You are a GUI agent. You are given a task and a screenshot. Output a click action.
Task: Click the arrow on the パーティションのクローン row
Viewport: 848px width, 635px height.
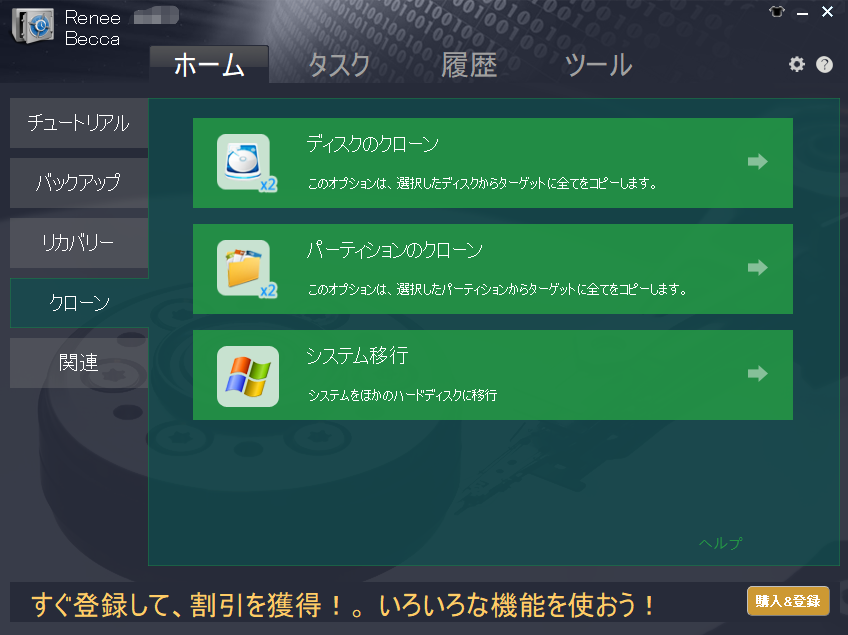tap(758, 268)
